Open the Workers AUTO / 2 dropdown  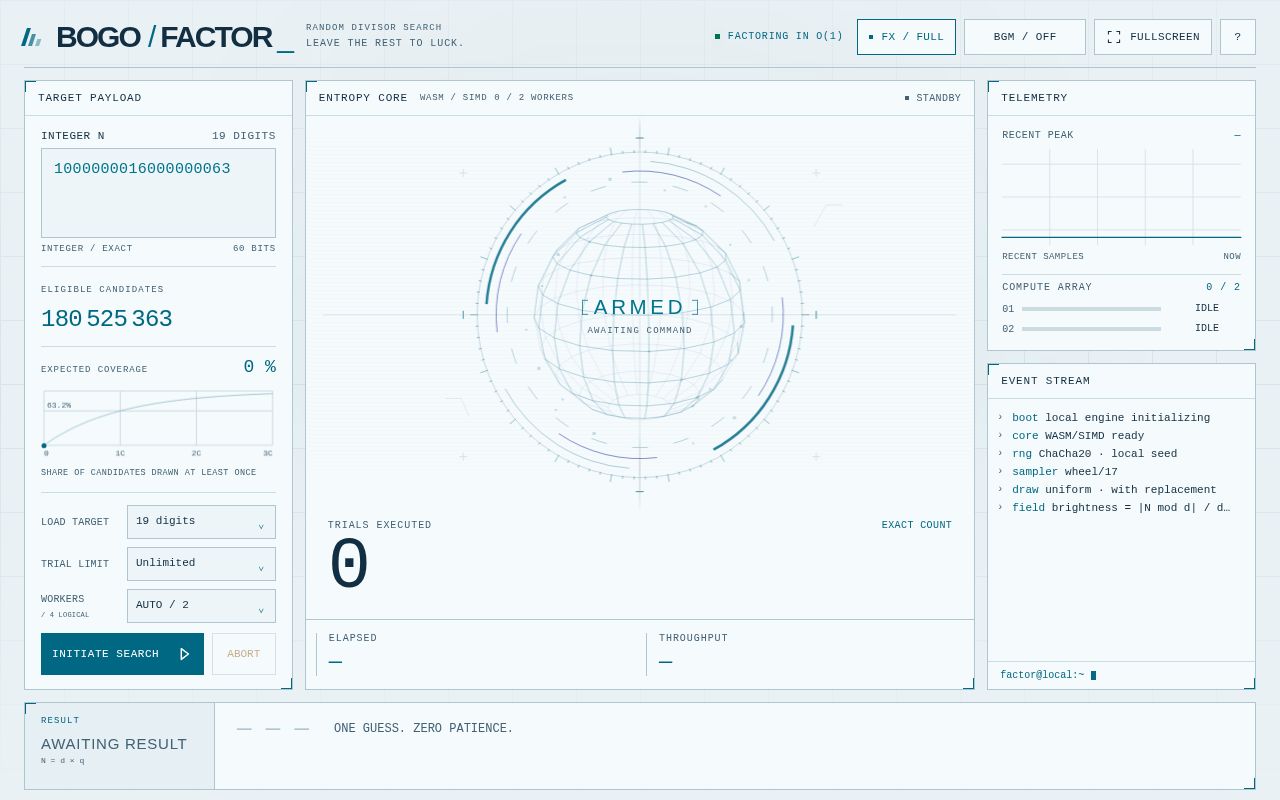pyautogui.click(x=201, y=606)
